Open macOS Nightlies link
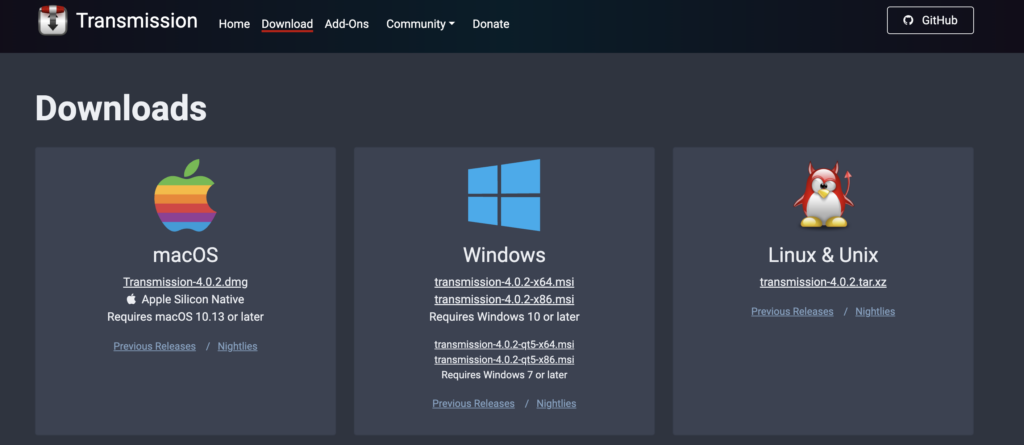1024x445 pixels. coord(238,346)
